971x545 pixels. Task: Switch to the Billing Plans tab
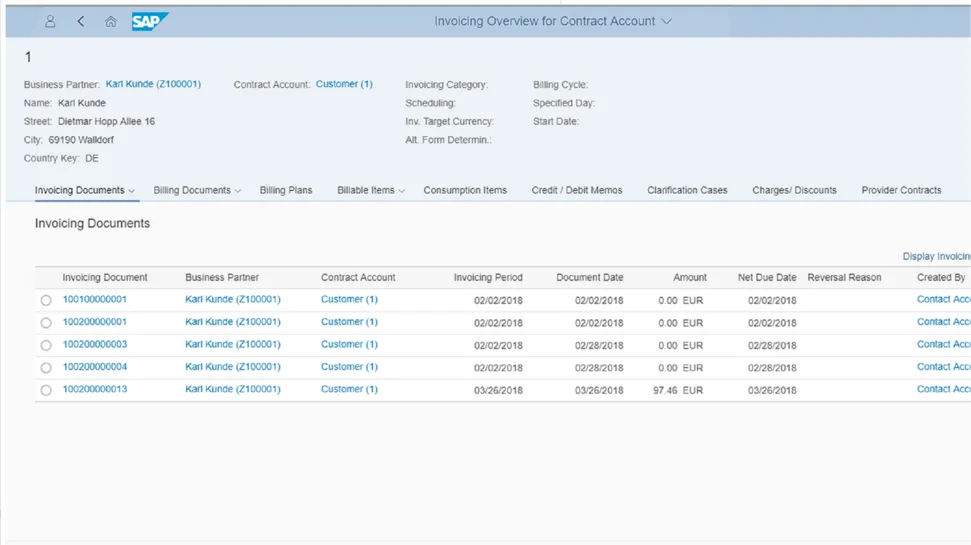click(286, 190)
